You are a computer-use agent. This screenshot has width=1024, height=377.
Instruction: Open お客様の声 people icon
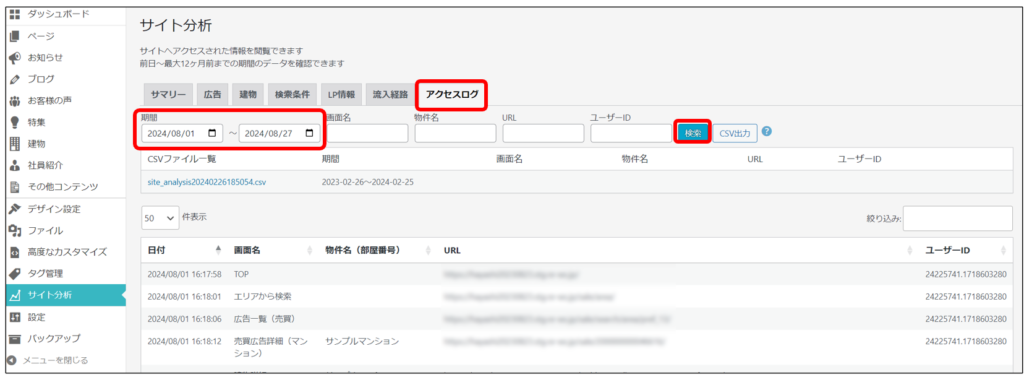14,101
